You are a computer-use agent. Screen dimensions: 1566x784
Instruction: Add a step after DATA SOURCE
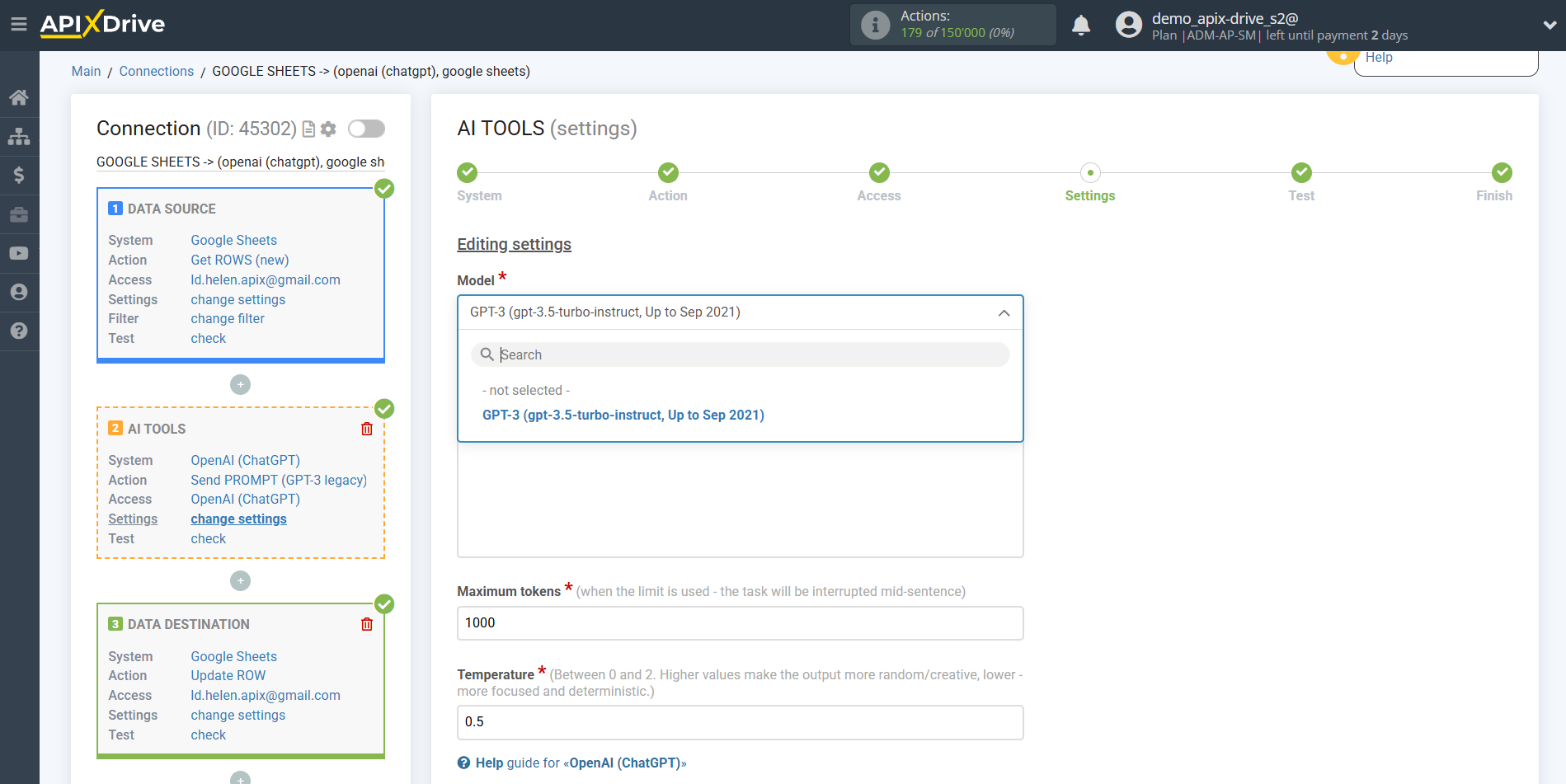point(240,384)
